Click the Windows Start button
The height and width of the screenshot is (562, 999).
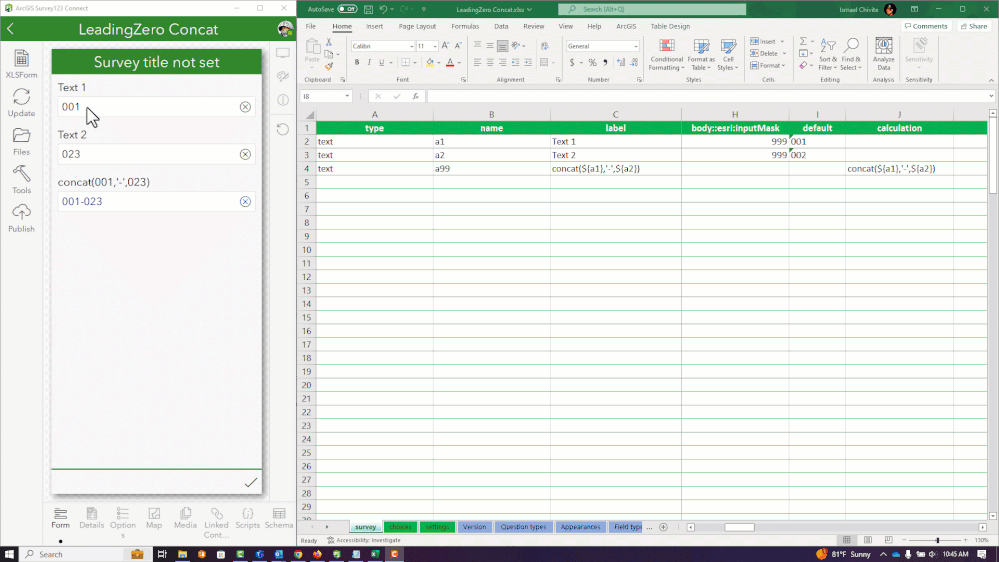tap(9, 554)
